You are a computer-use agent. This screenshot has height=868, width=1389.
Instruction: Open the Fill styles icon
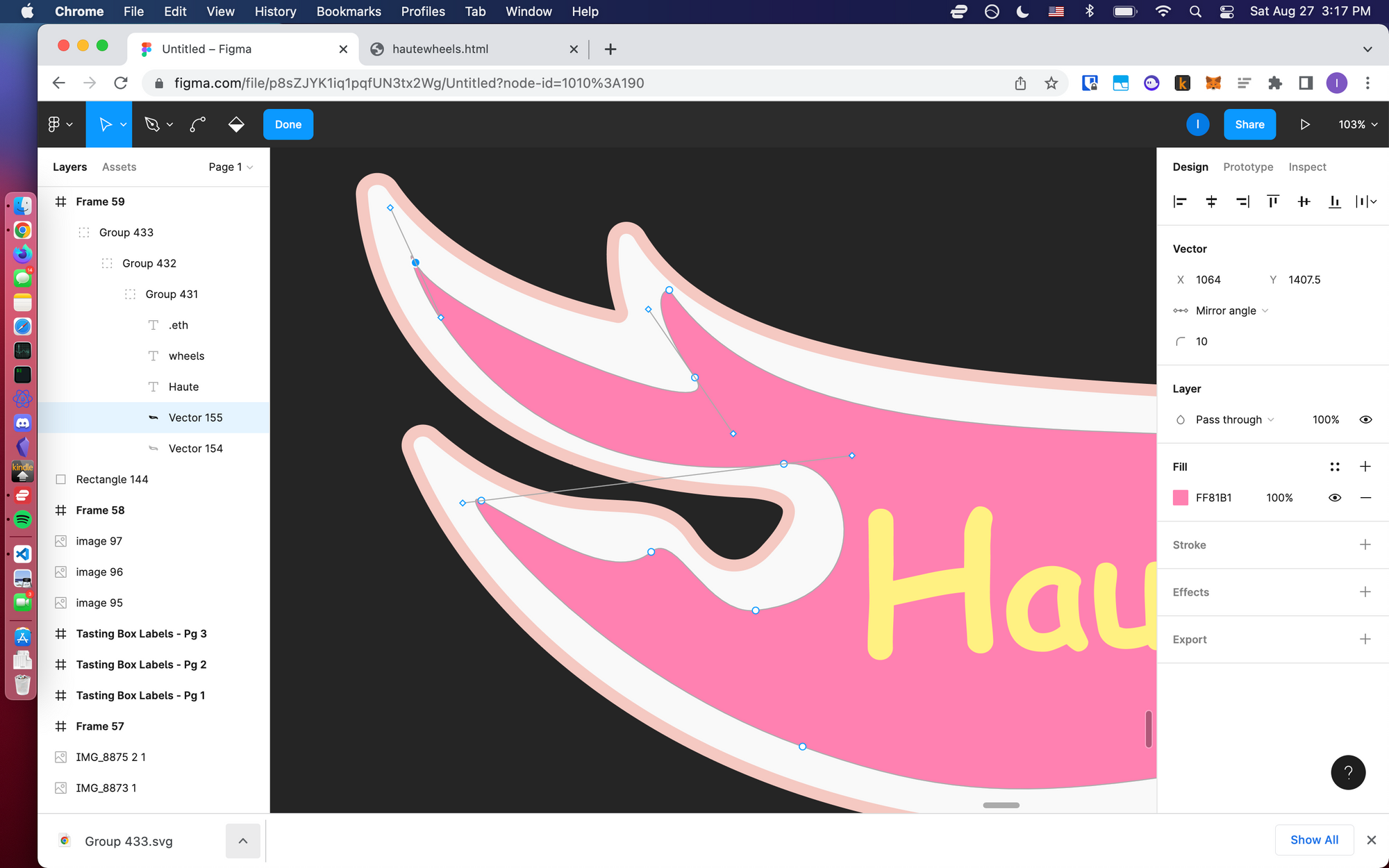pos(1334,467)
